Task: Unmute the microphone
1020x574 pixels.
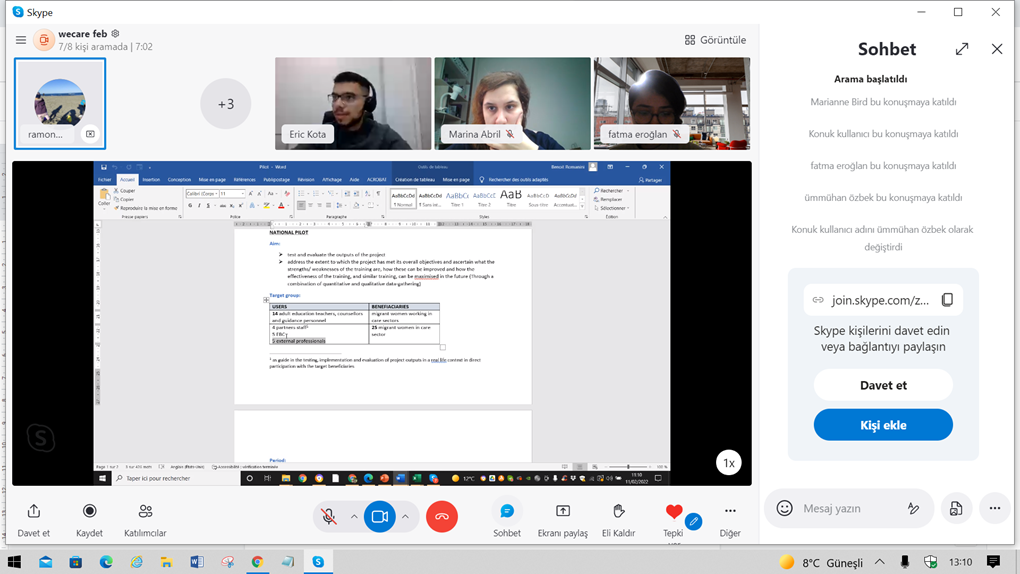Action: click(328, 516)
